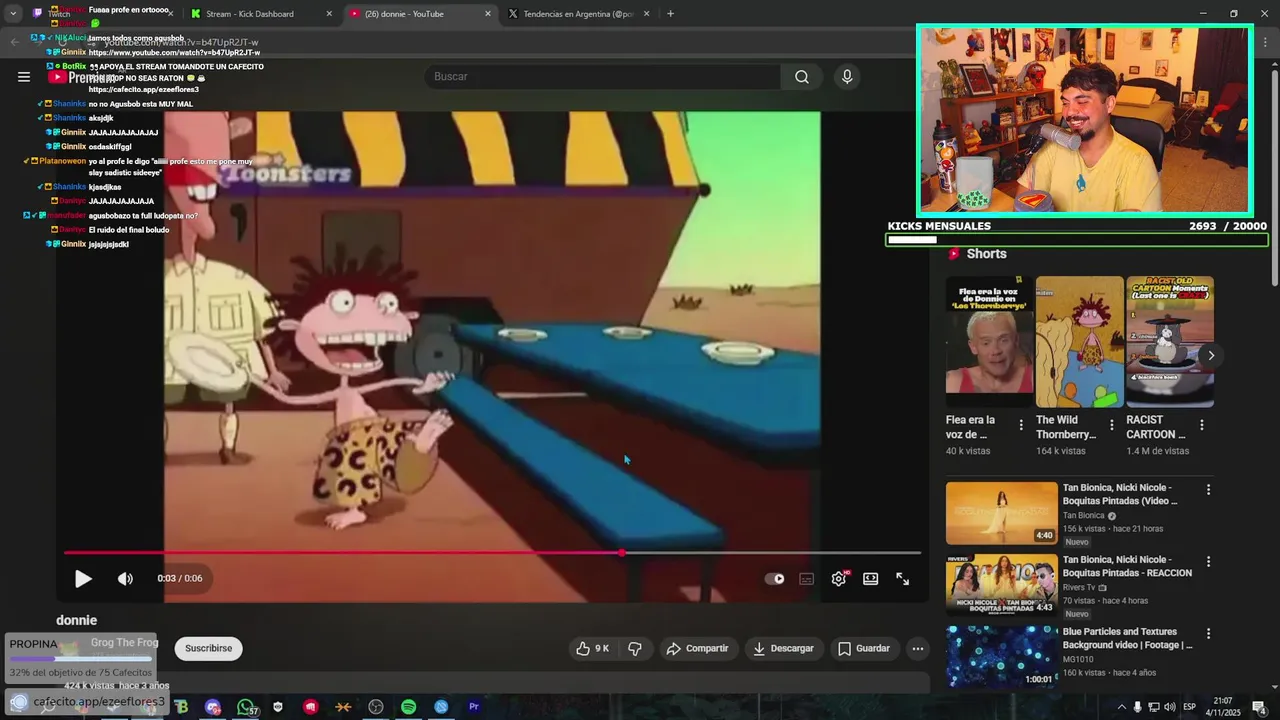1280x720 pixels.
Task: Click the video title donnie
Action: (77, 620)
